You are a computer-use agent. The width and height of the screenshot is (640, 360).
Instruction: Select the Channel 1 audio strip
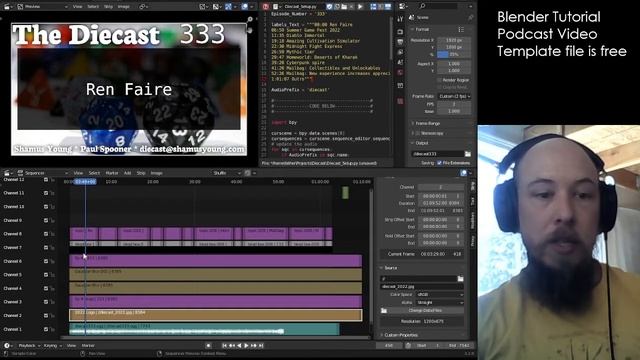click(204, 329)
